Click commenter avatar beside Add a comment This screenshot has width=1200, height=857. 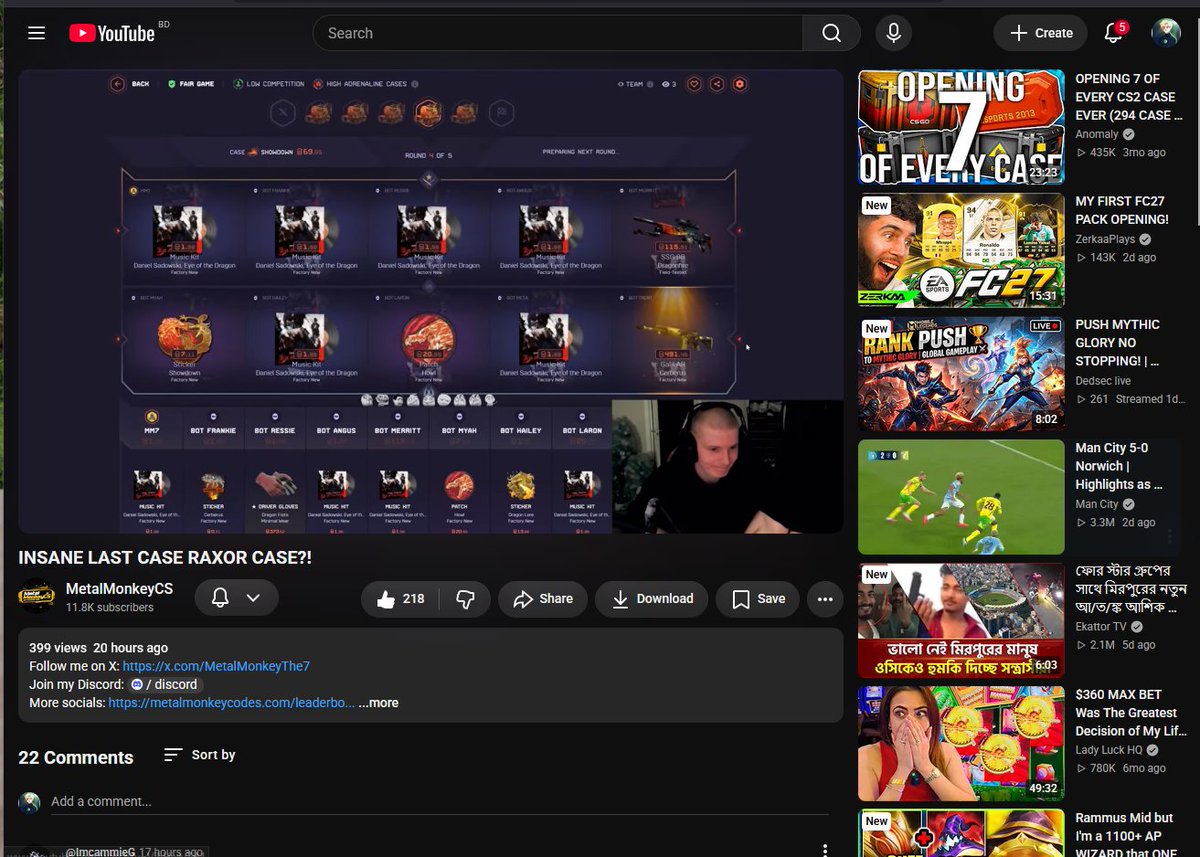[x=30, y=802]
